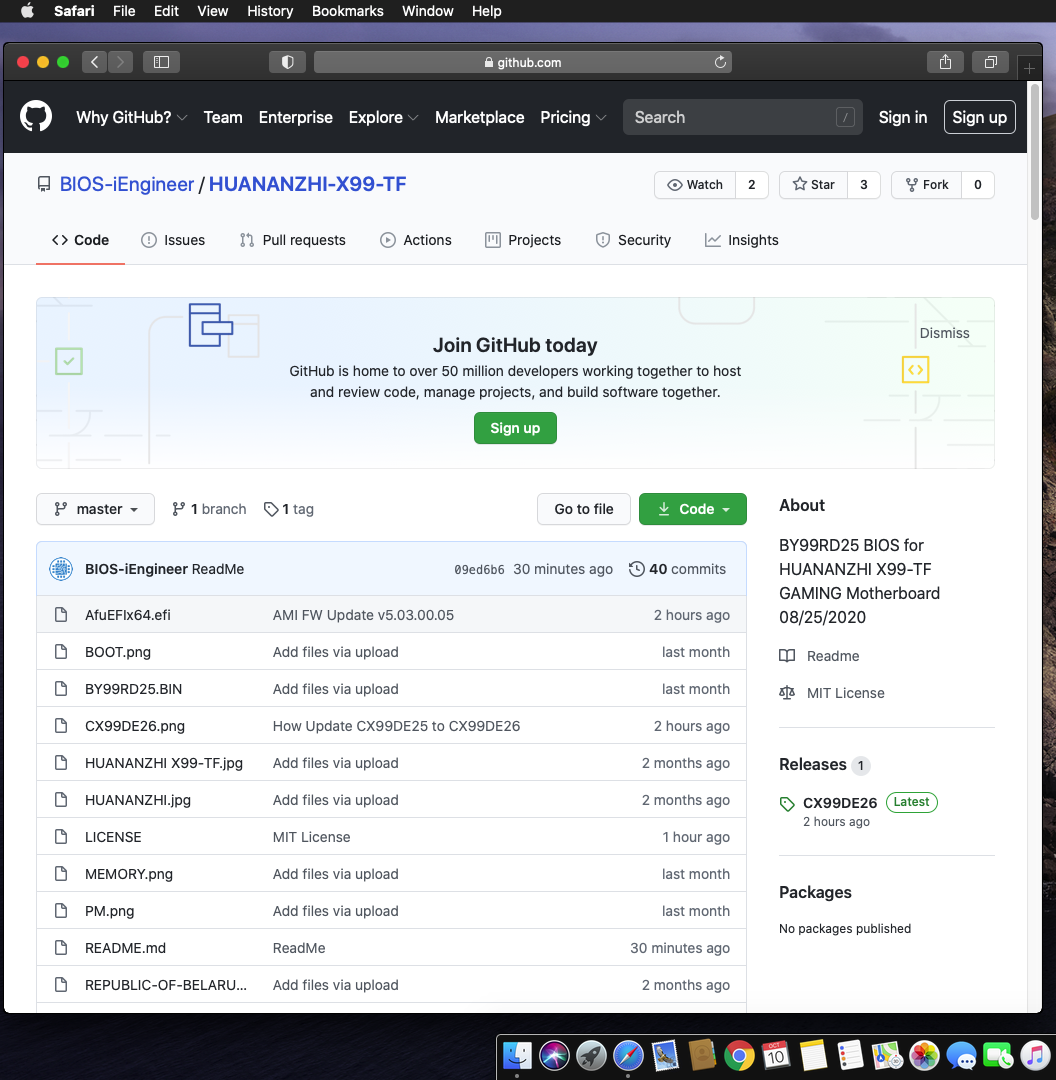Open HUANANZHI X99-TF.jpg file
1056x1080 pixels.
[x=164, y=762]
